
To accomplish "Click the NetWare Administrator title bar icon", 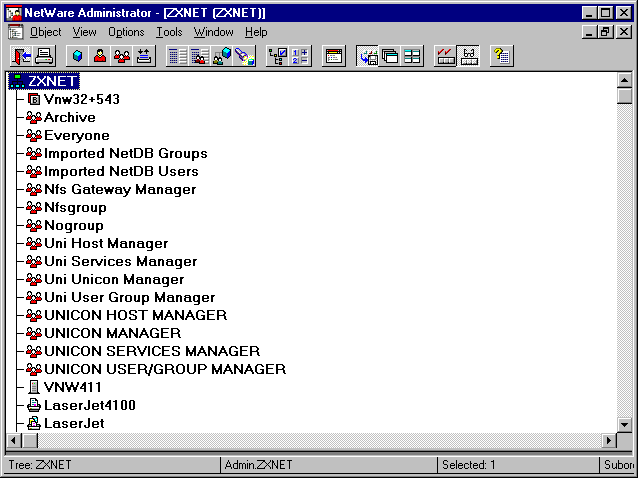I will 14,13.
